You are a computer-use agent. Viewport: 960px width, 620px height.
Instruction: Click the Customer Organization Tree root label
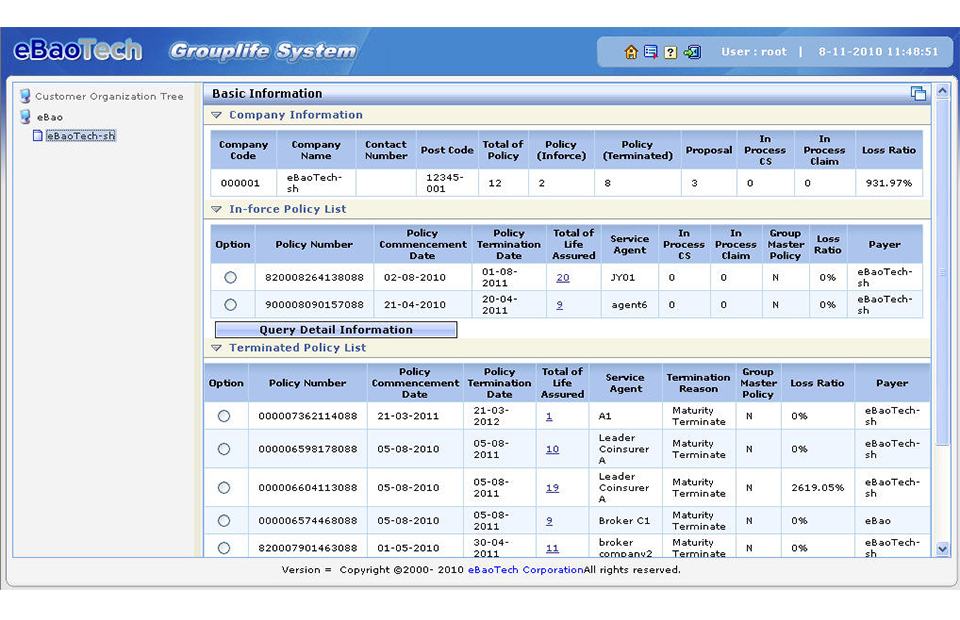click(109, 97)
